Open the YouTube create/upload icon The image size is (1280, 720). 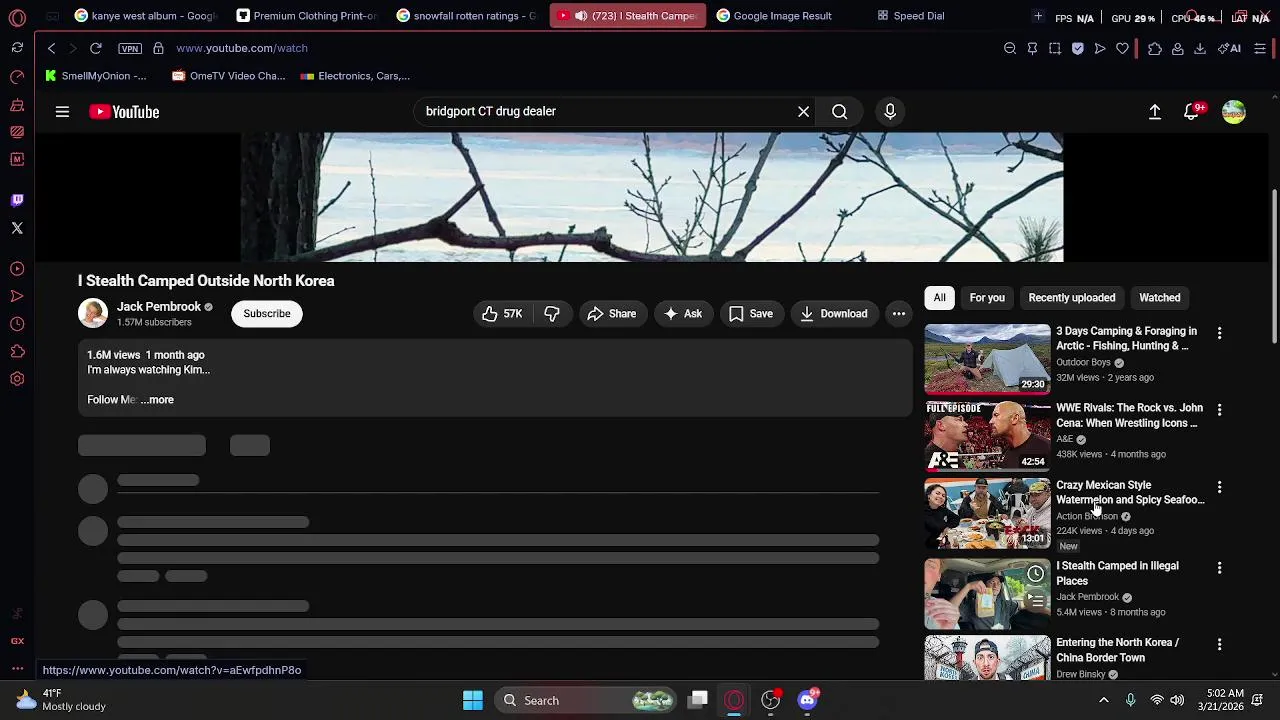point(1155,112)
